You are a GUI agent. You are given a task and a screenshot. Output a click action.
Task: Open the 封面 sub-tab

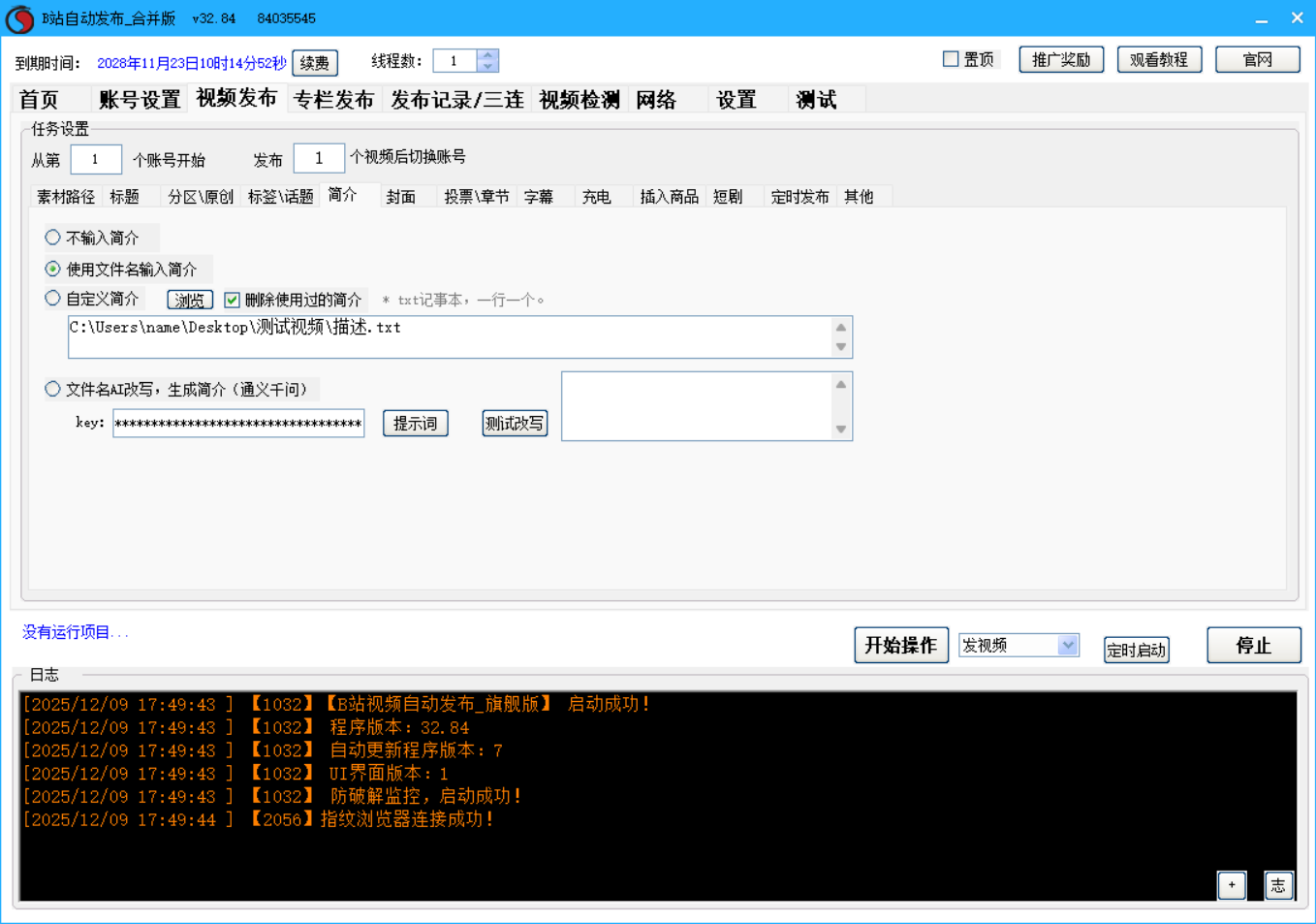tap(400, 197)
